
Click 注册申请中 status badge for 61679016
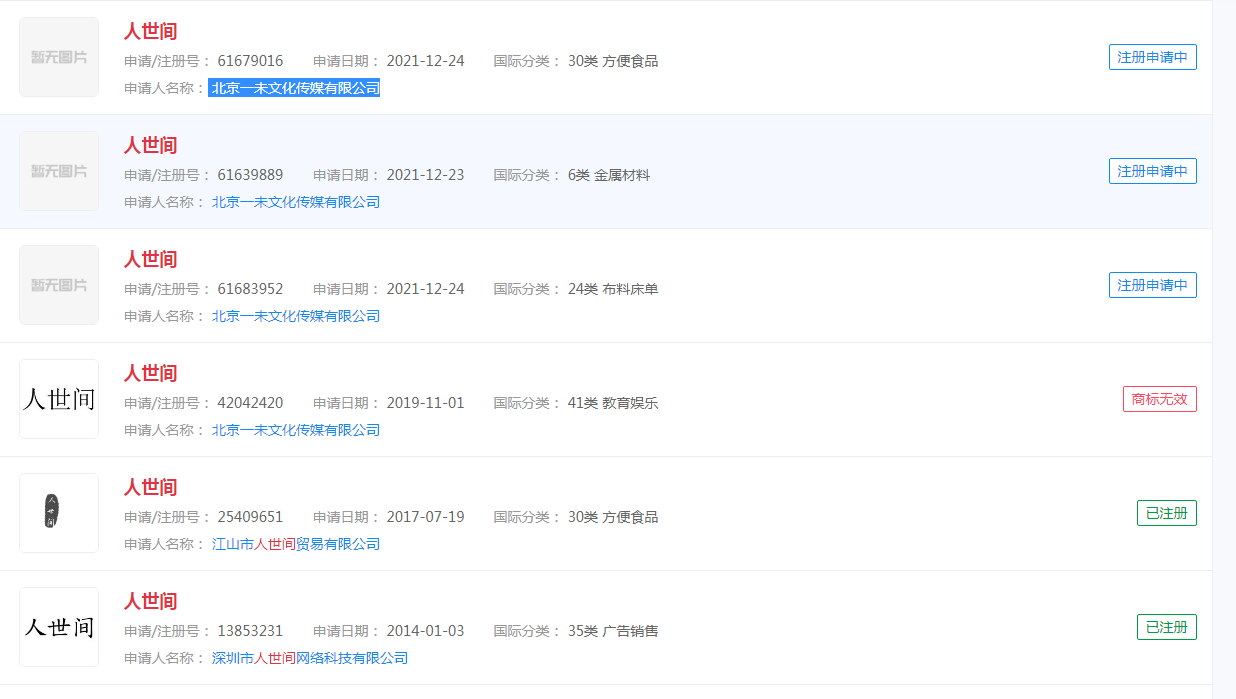pyautogui.click(x=1153, y=57)
